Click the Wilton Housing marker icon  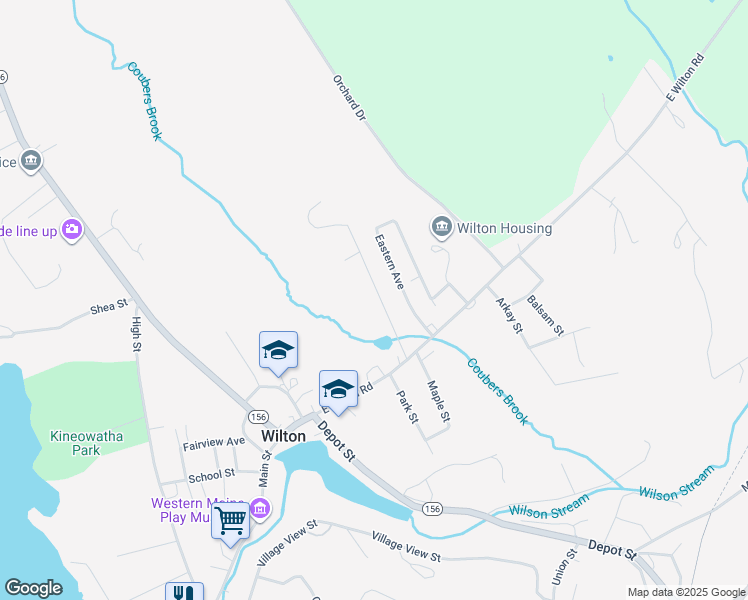tap(442, 227)
